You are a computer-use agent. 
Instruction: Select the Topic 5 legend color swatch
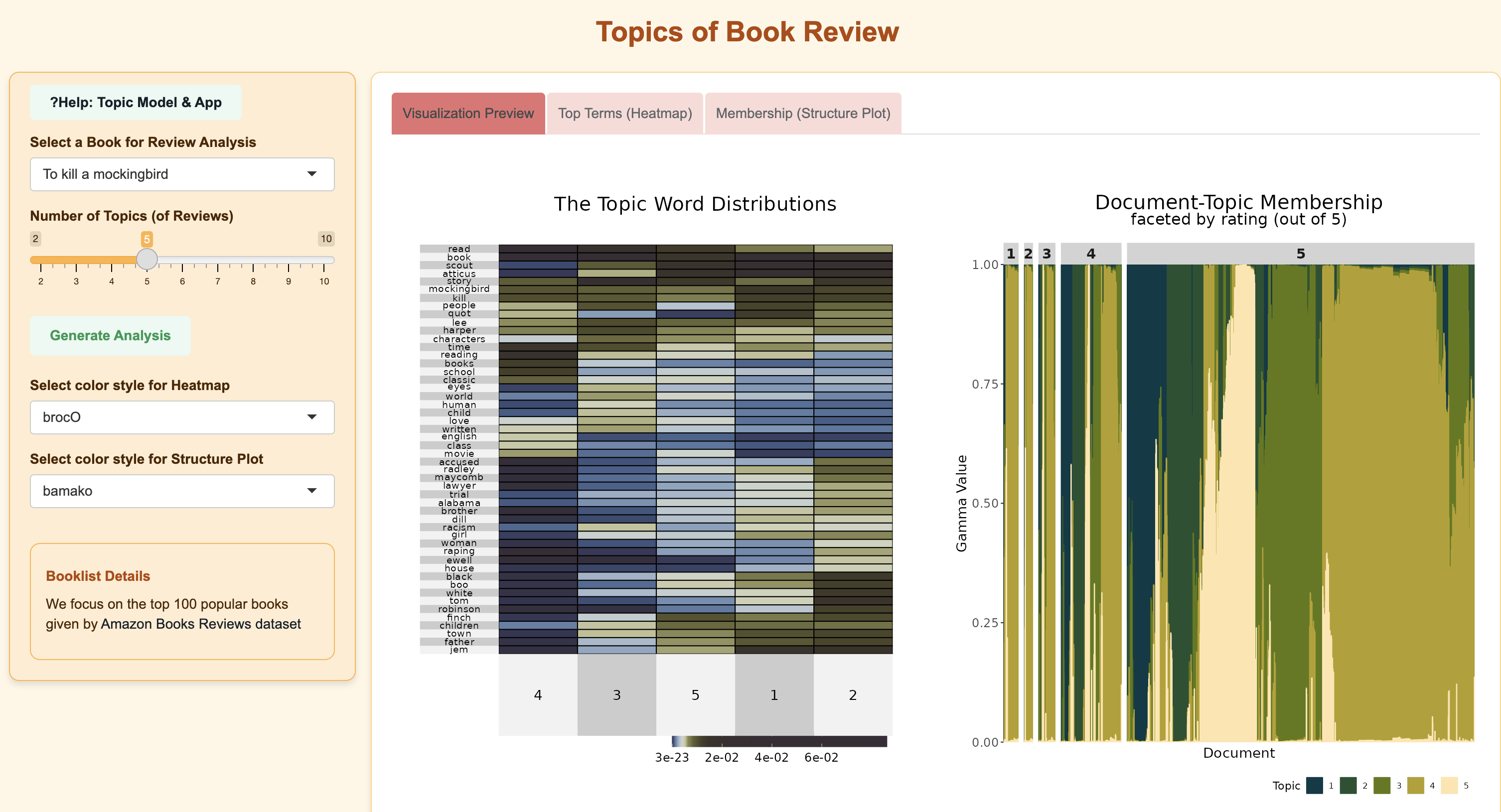[1450, 787]
